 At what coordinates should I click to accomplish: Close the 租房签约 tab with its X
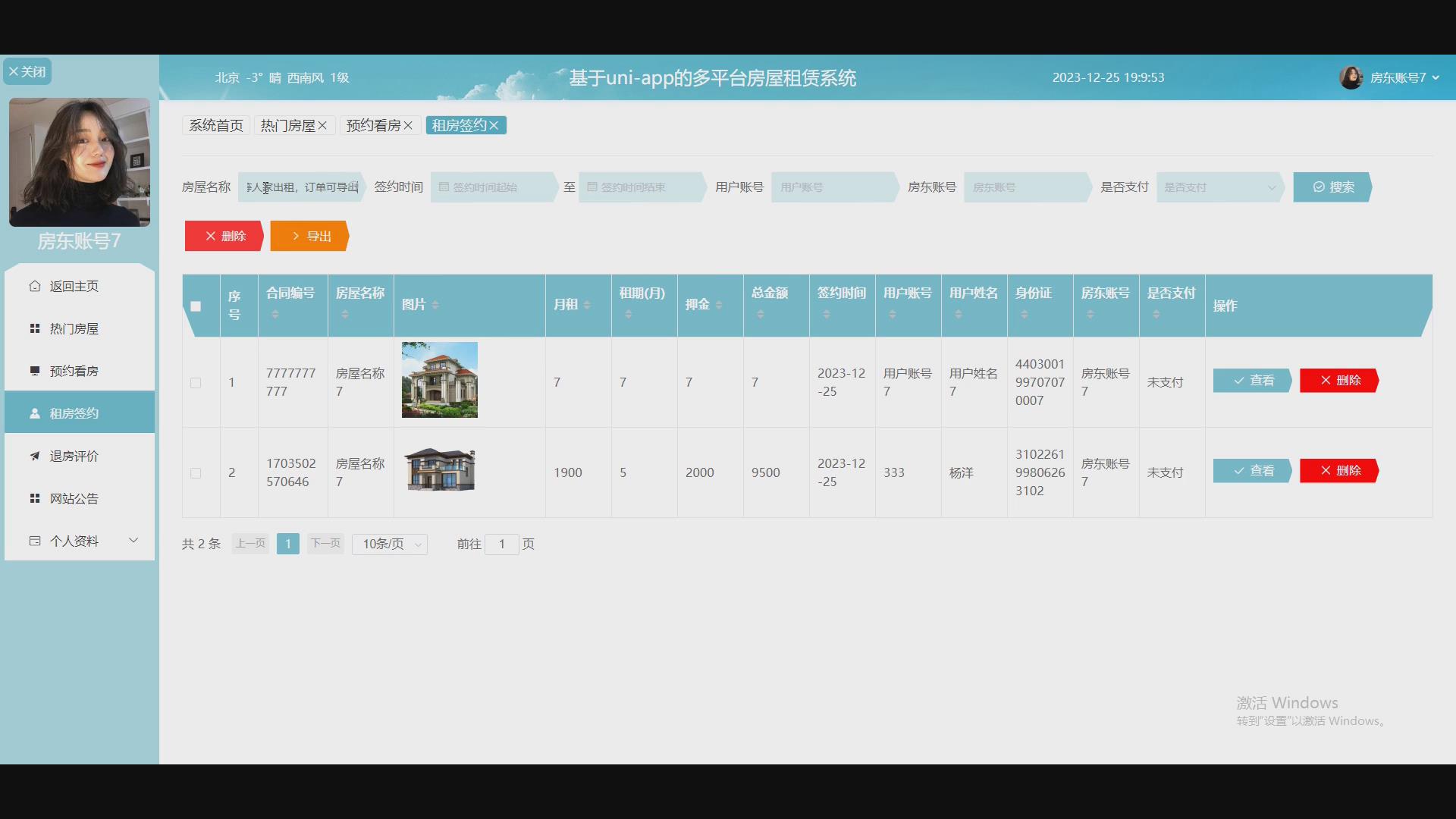tap(494, 126)
